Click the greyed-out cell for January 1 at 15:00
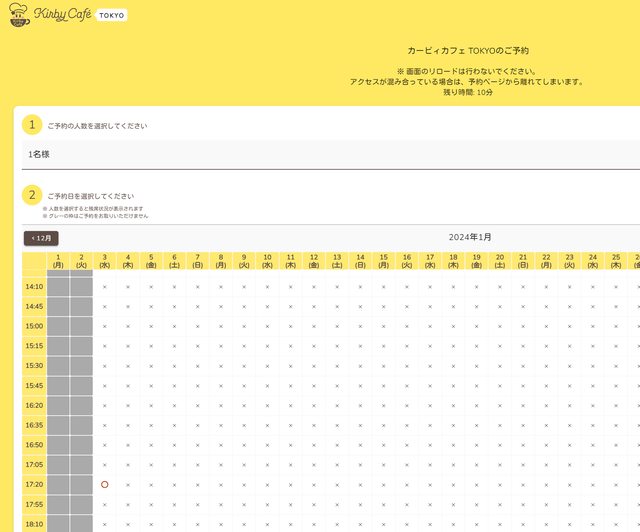Screen dimensions: 640x532 coord(58,326)
